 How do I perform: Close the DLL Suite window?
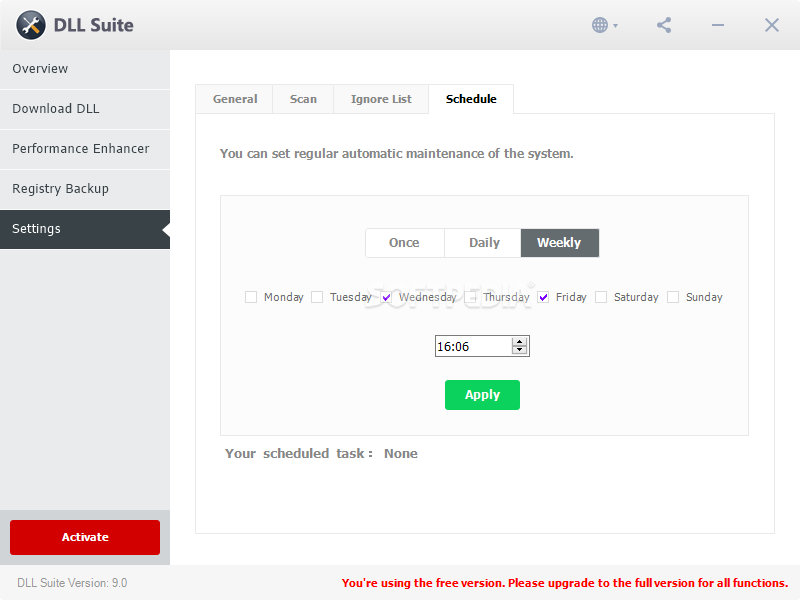pyautogui.click(x=771, y=25)
